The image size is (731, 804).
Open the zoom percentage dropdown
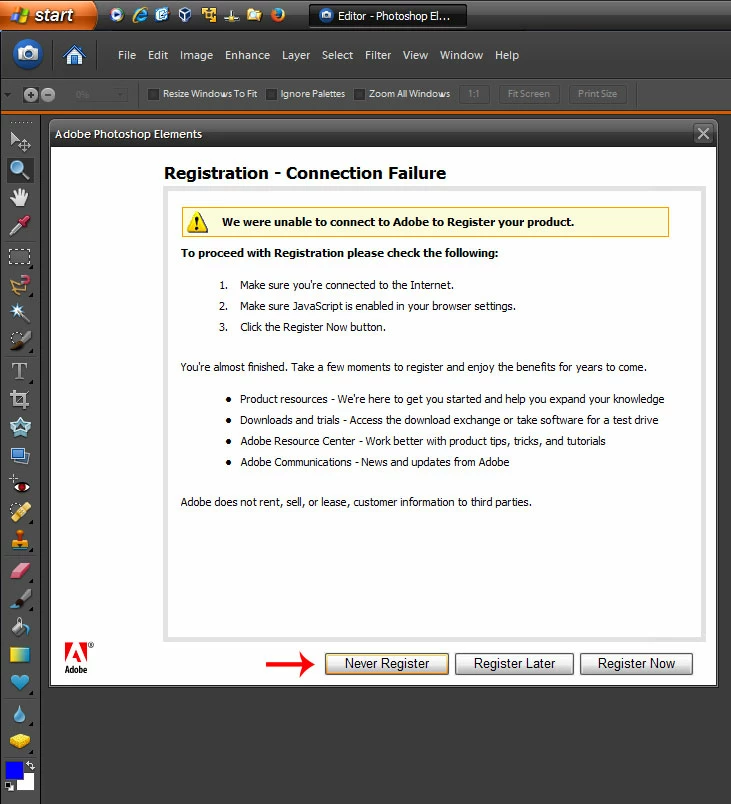[120, 94]
